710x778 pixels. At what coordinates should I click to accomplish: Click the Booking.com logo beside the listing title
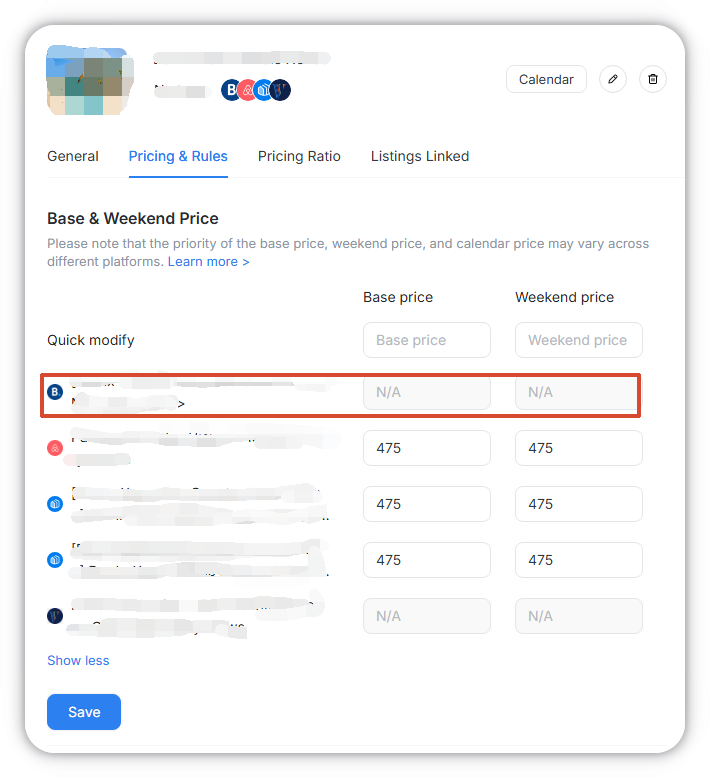click(231, 90)
